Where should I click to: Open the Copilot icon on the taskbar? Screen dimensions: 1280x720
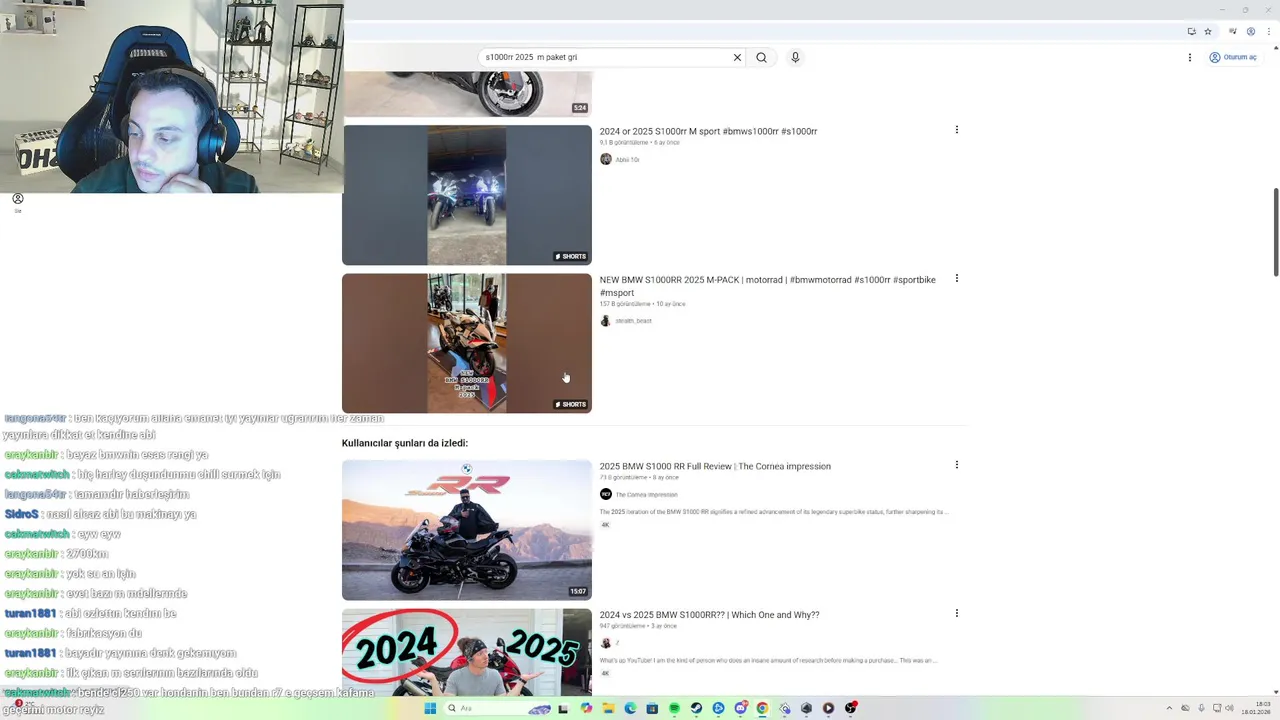(x=586, y=708)
